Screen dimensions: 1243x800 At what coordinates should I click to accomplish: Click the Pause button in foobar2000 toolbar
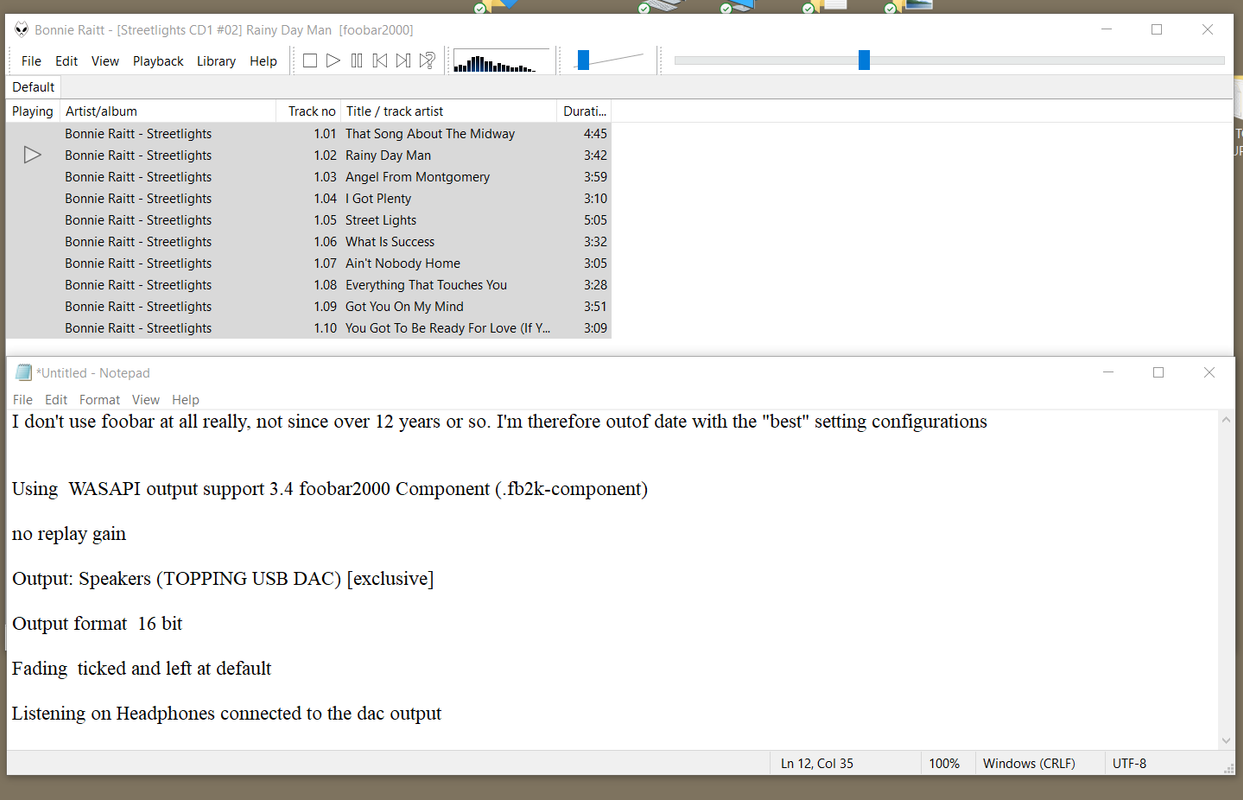(357, 61)
